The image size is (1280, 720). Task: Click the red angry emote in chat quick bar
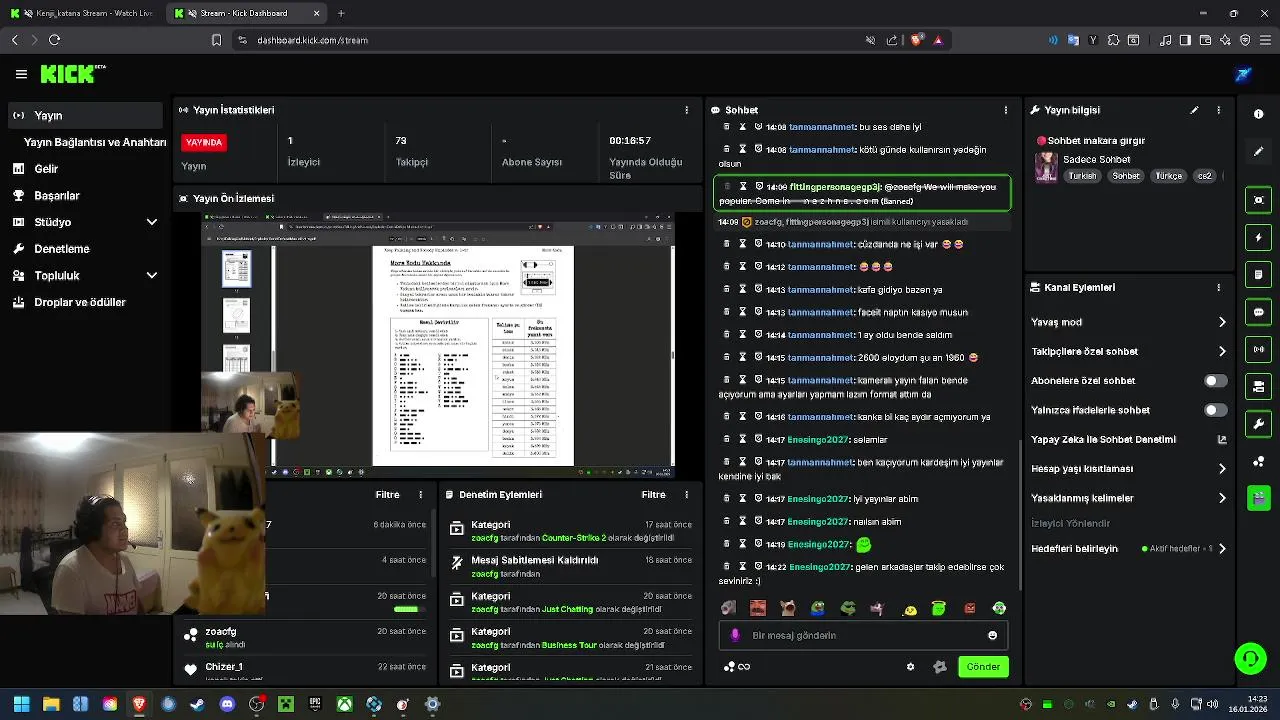tap(969, 608)
